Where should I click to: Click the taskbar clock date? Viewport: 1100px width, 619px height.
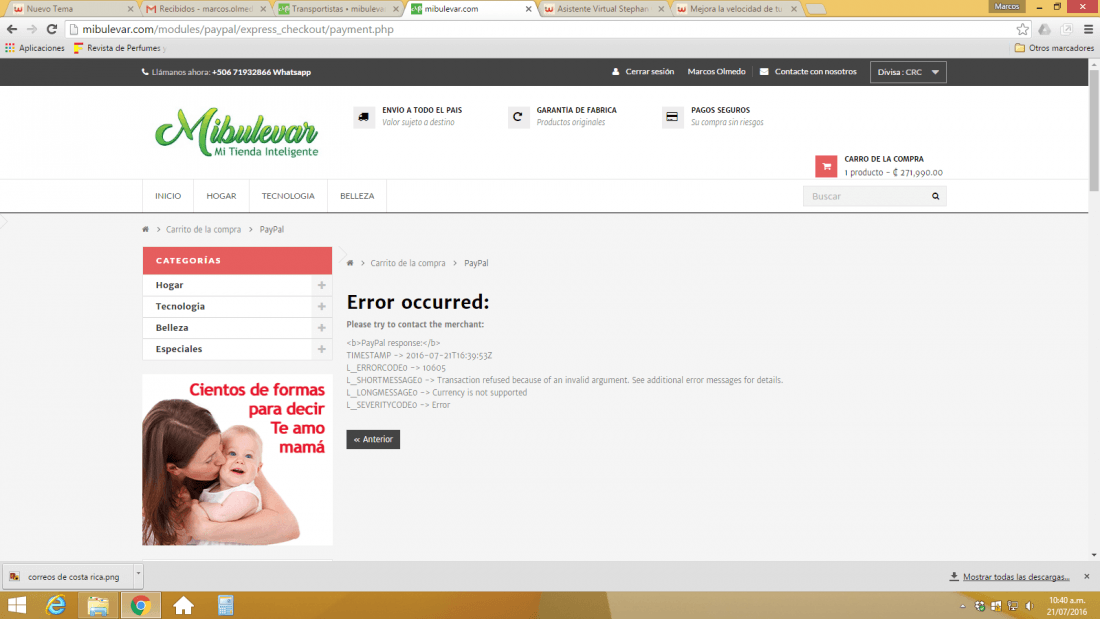[1068, 606]
